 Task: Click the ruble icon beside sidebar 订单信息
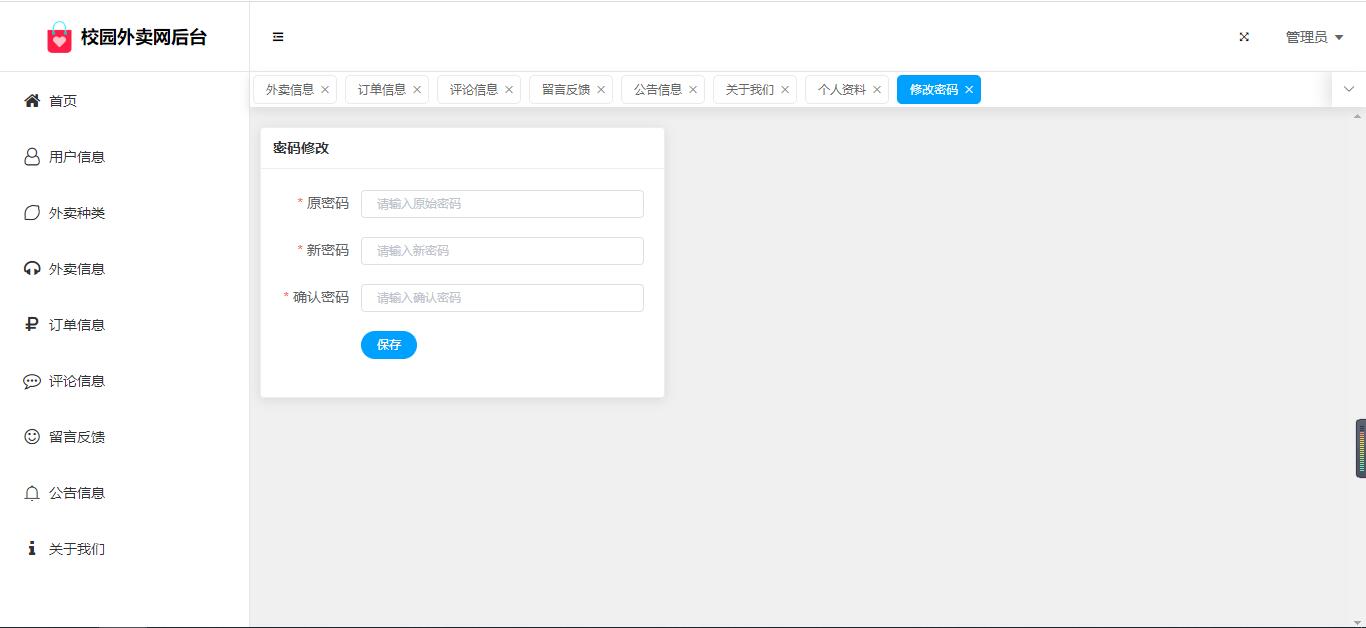tap(32, 325)
